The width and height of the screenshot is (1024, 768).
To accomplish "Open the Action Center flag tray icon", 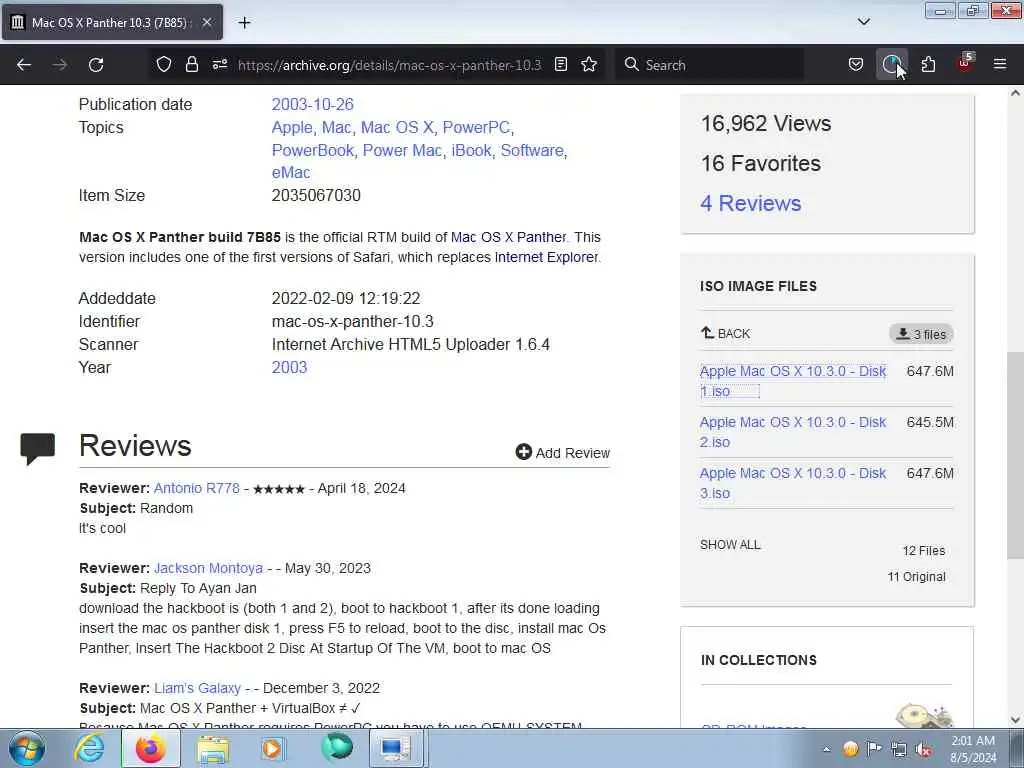I will (874, 748).
